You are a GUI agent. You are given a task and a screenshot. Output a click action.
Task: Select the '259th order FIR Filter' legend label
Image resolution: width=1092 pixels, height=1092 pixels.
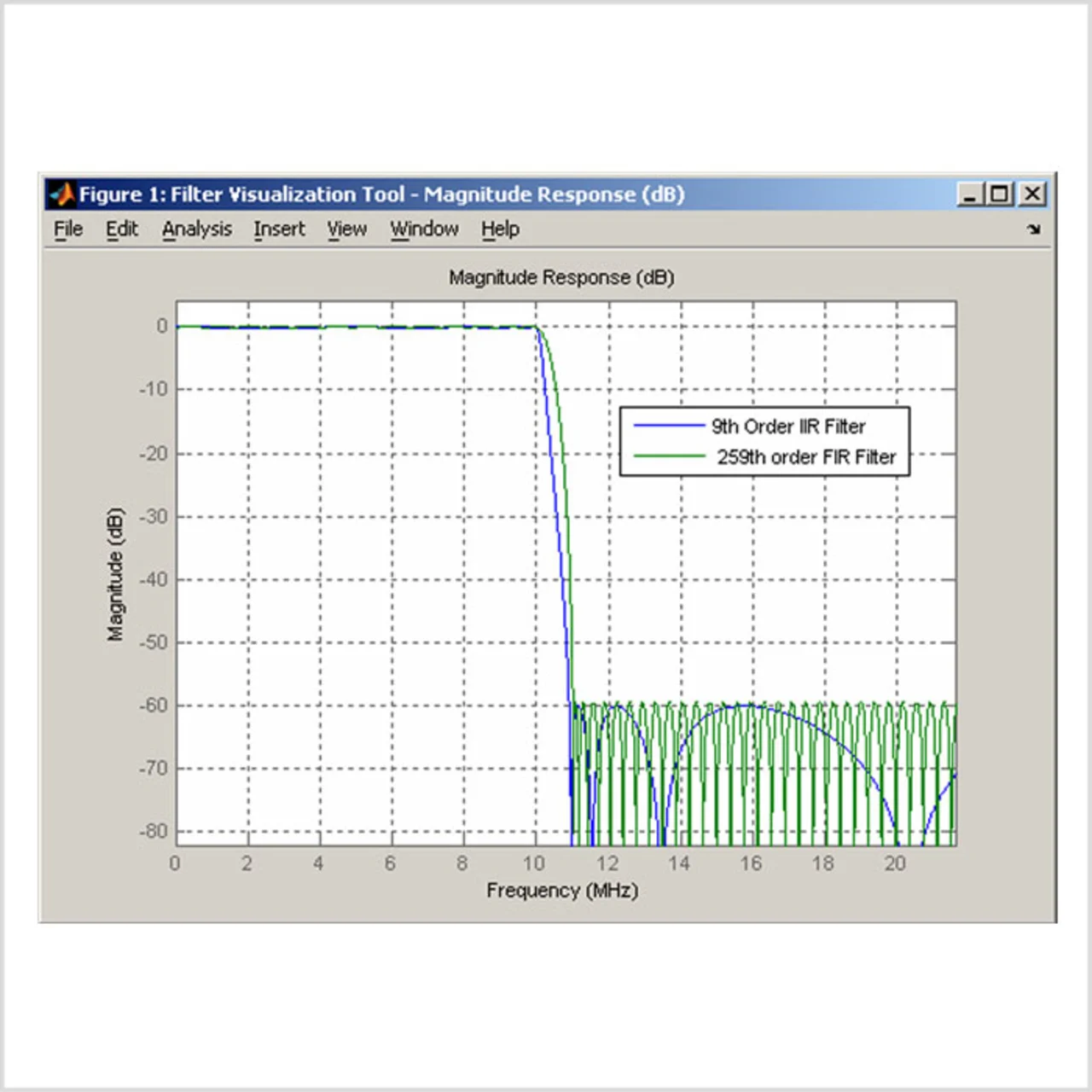(x=806, y=457)
